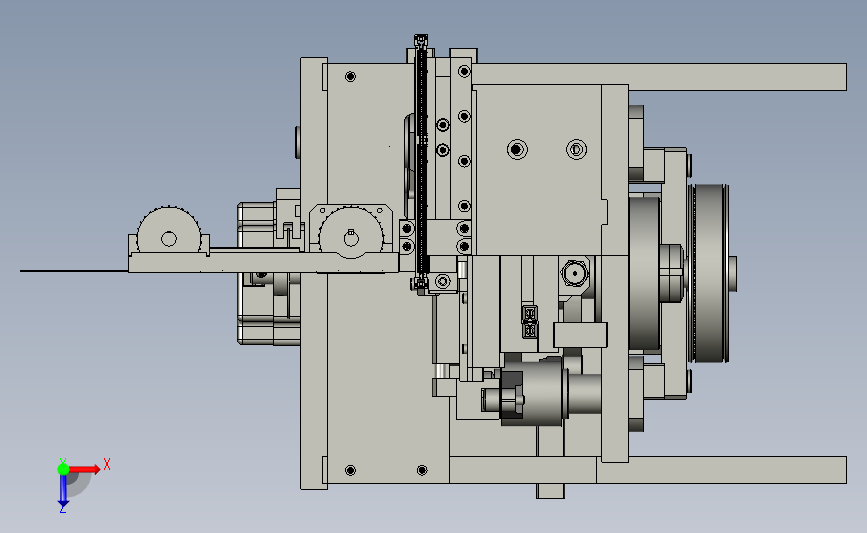
Task: Click the green Y axis dot of the triad
Action: [x=63, y=469]
